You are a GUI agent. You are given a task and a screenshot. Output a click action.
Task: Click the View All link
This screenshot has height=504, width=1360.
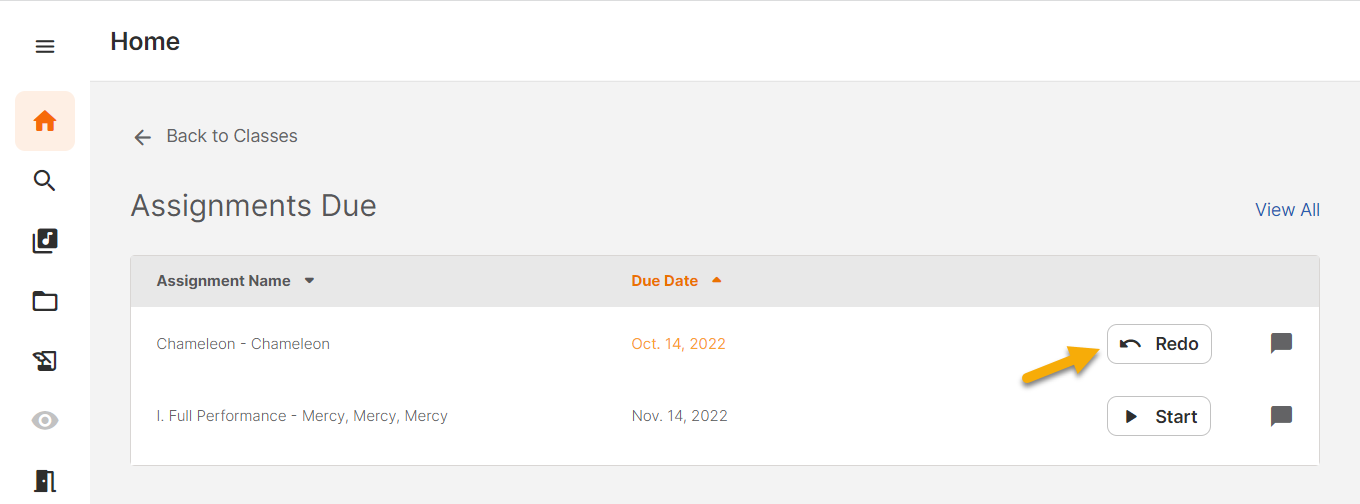click(x=1287, y=210)
